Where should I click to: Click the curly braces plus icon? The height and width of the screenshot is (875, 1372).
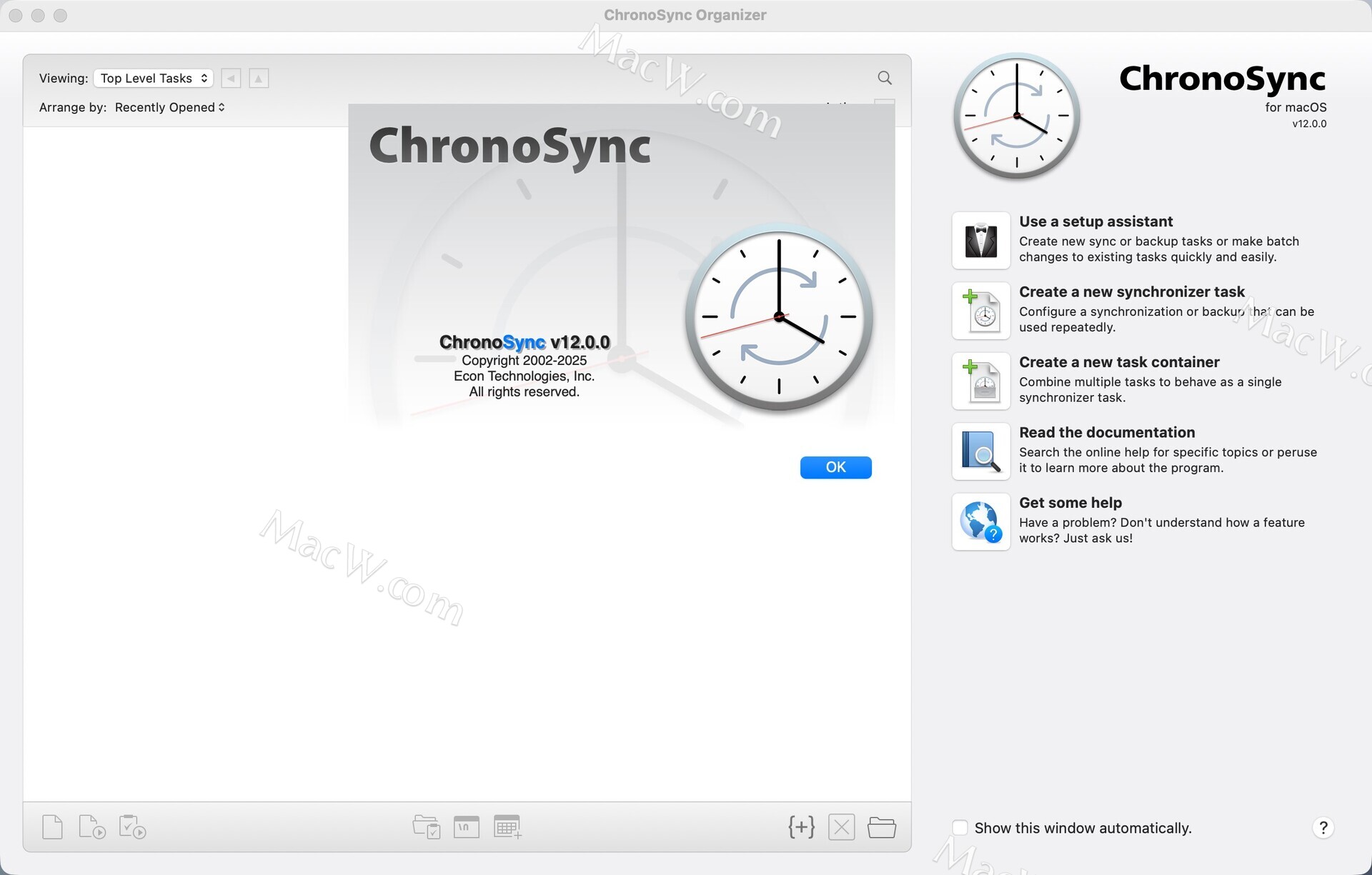tap(801, 827)
